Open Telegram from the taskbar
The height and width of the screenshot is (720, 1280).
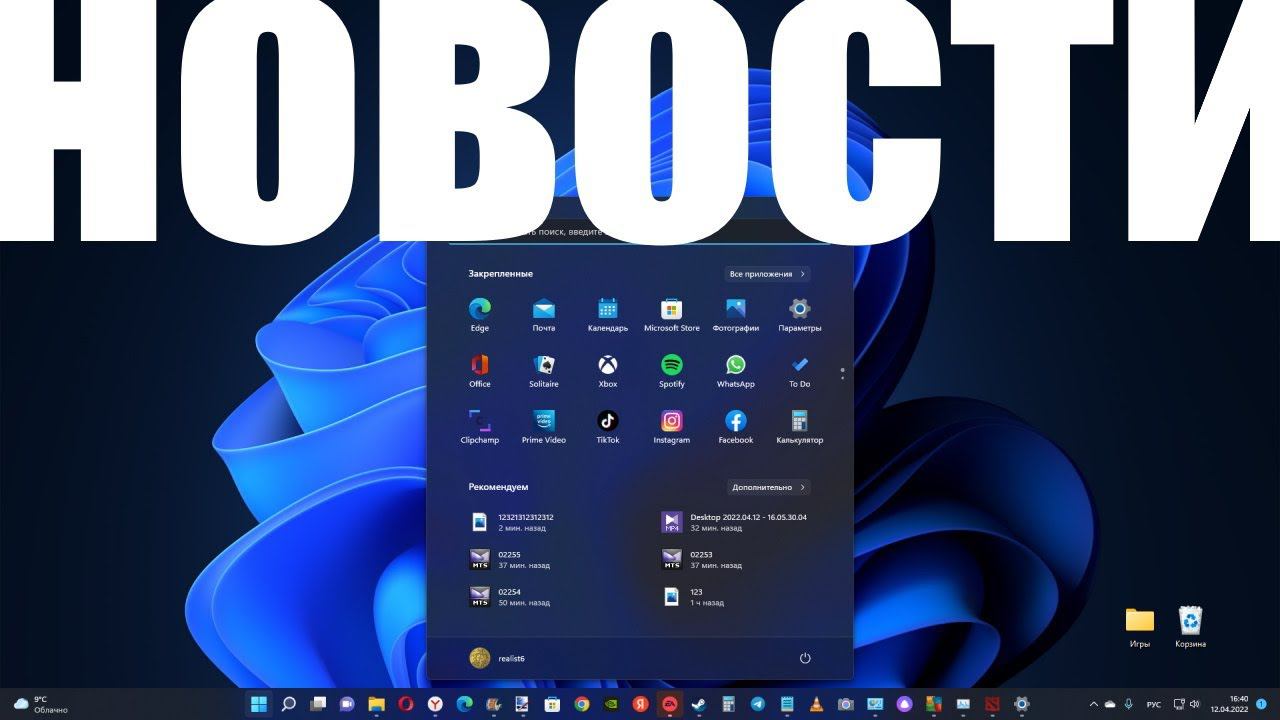(757, 704)
